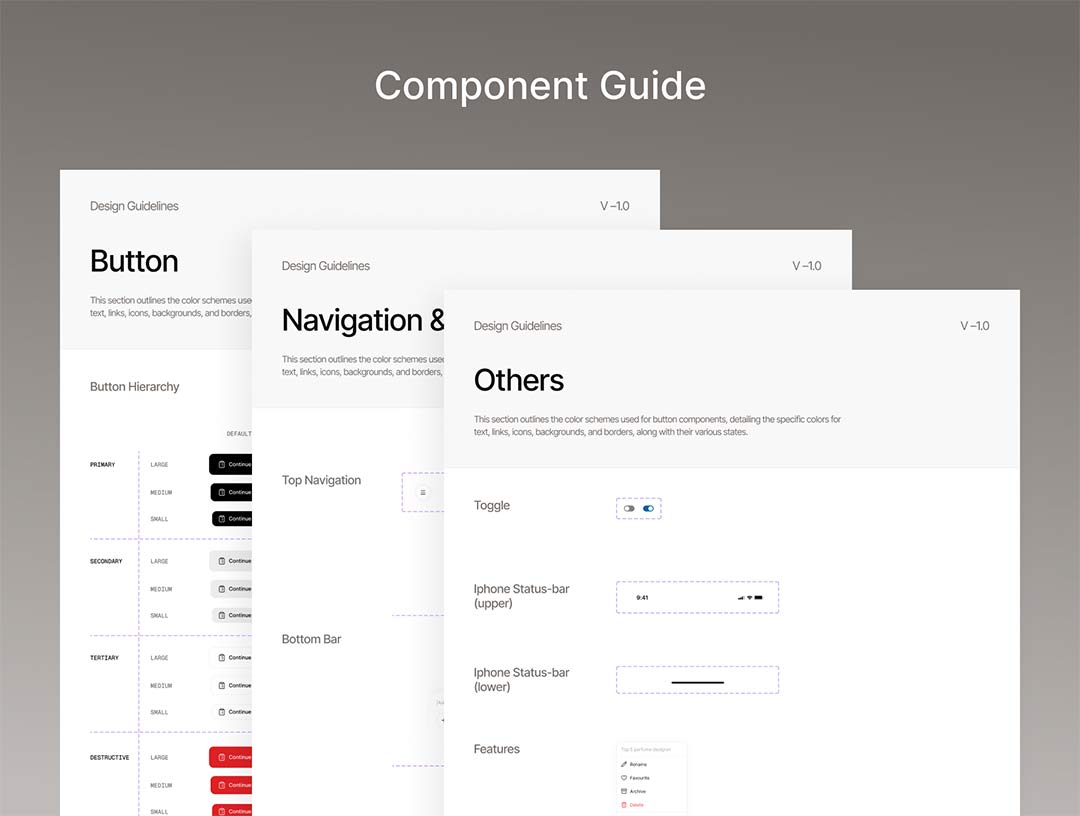The height and width of the screenshot is (816, 1080).
Task: Click the small tertiary Continue button
Action: (232, 712)
